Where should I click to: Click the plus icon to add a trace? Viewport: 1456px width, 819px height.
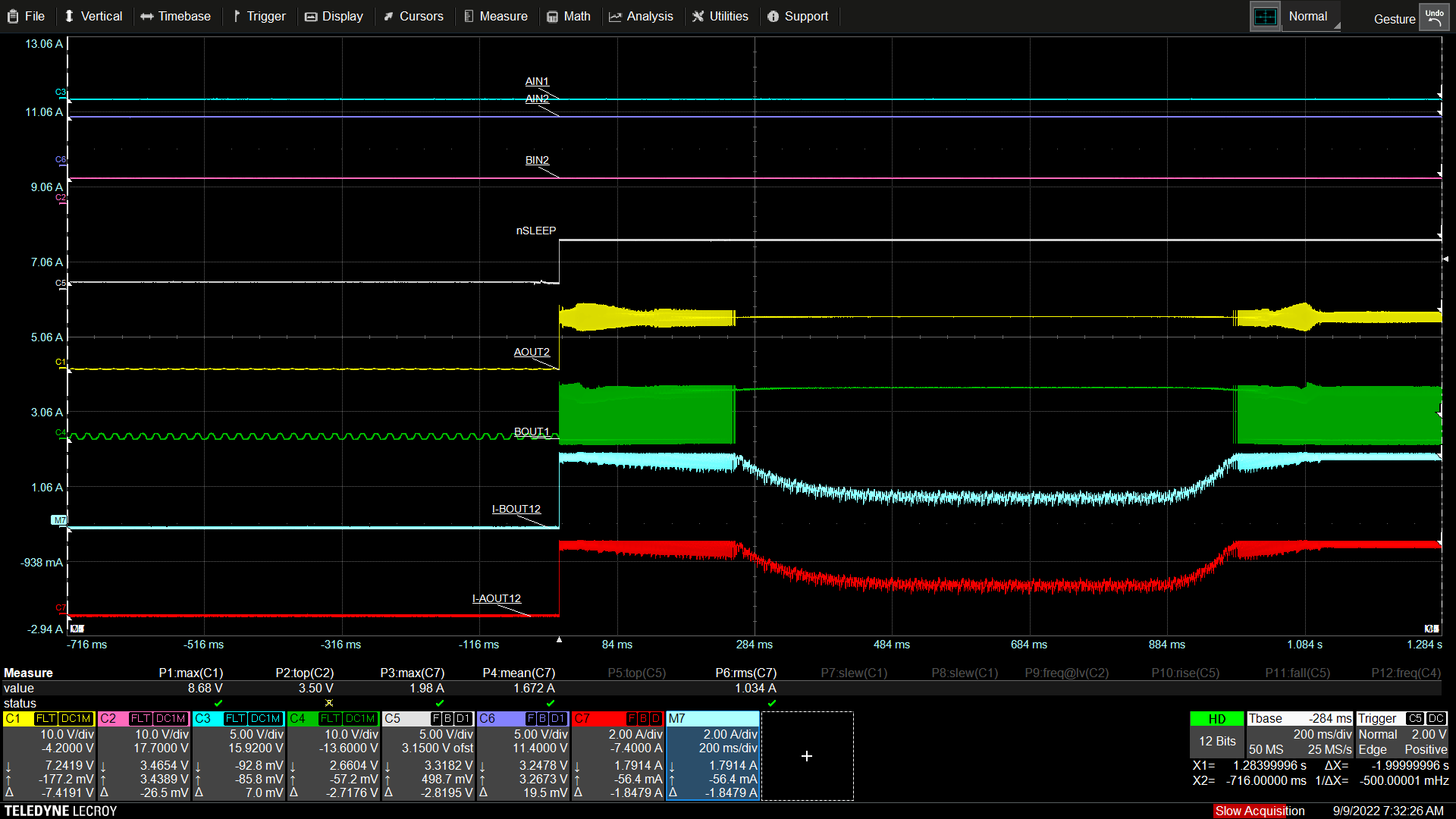[807, 756]
